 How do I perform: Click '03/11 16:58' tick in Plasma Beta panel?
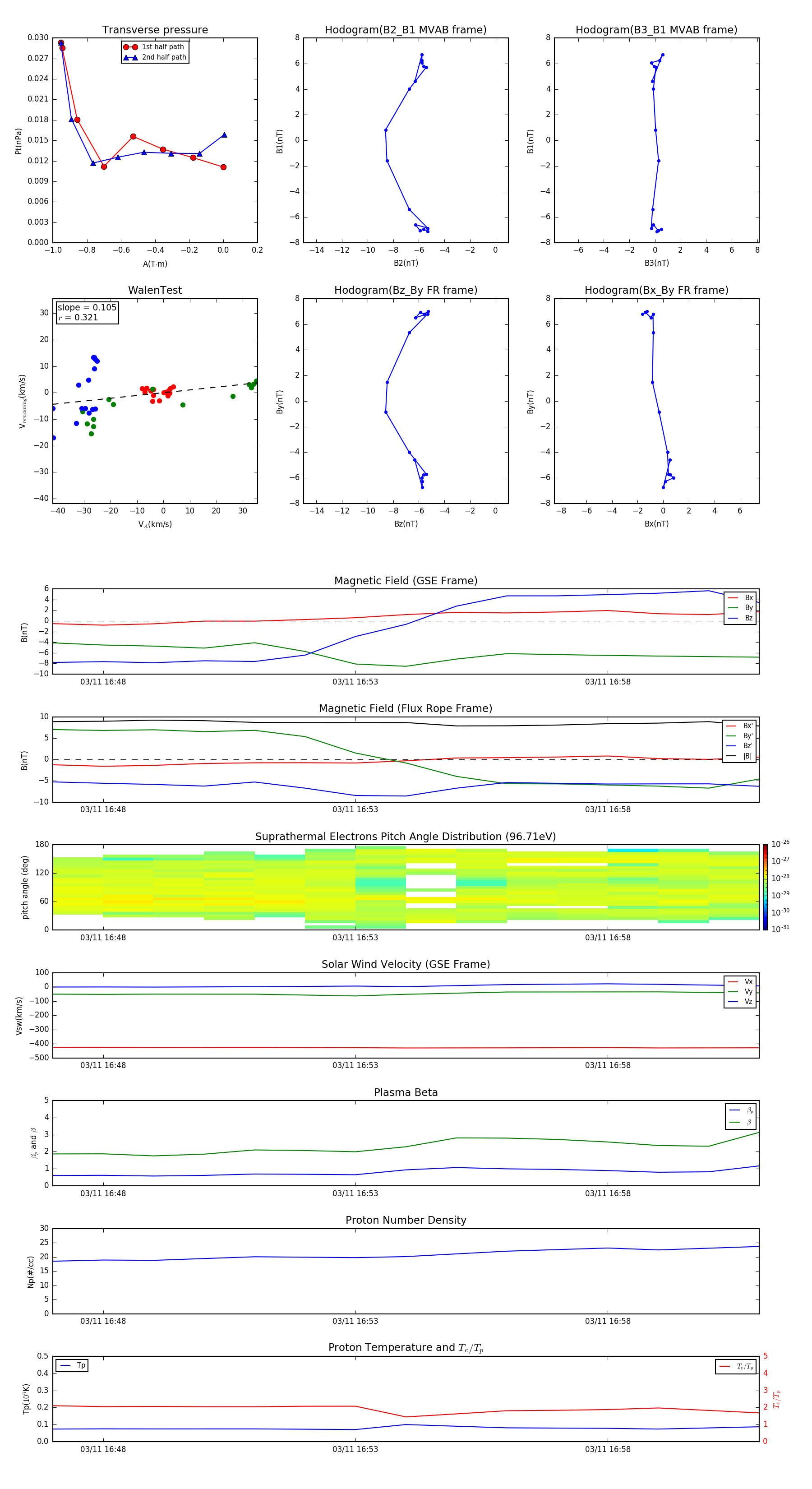607,1193
